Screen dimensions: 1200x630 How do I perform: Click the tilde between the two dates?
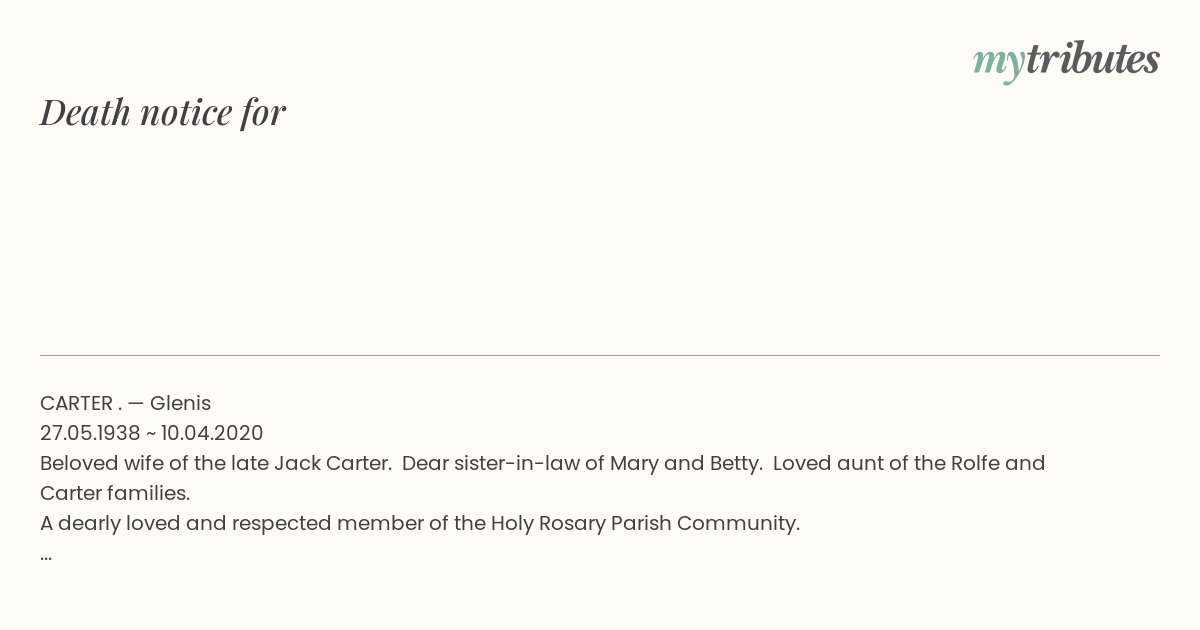pos(150,433)
